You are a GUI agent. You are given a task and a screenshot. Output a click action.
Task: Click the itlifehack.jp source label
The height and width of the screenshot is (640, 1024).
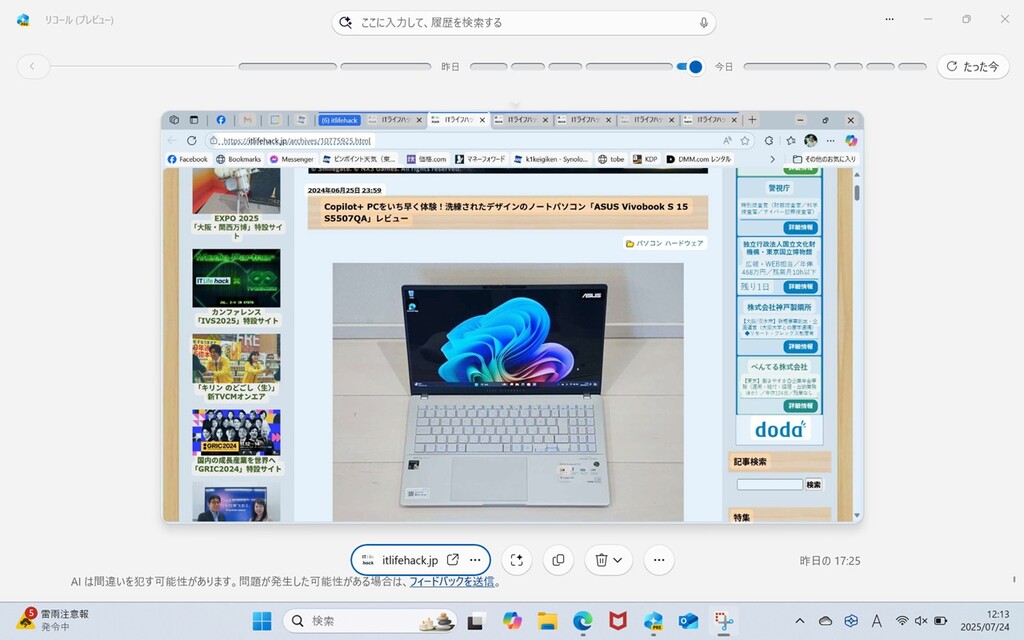409,560
